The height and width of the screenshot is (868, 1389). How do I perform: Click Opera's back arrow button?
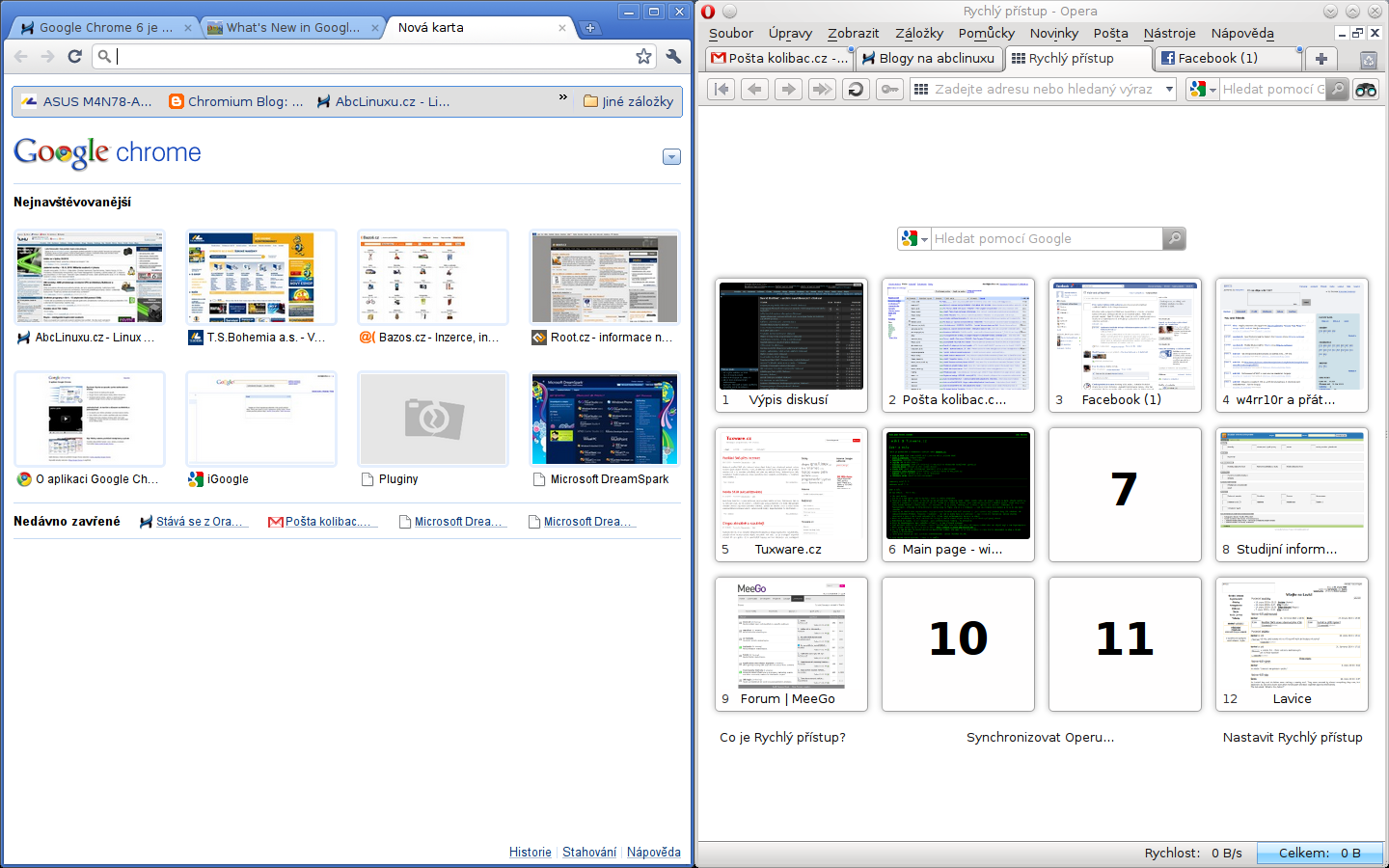754,90
